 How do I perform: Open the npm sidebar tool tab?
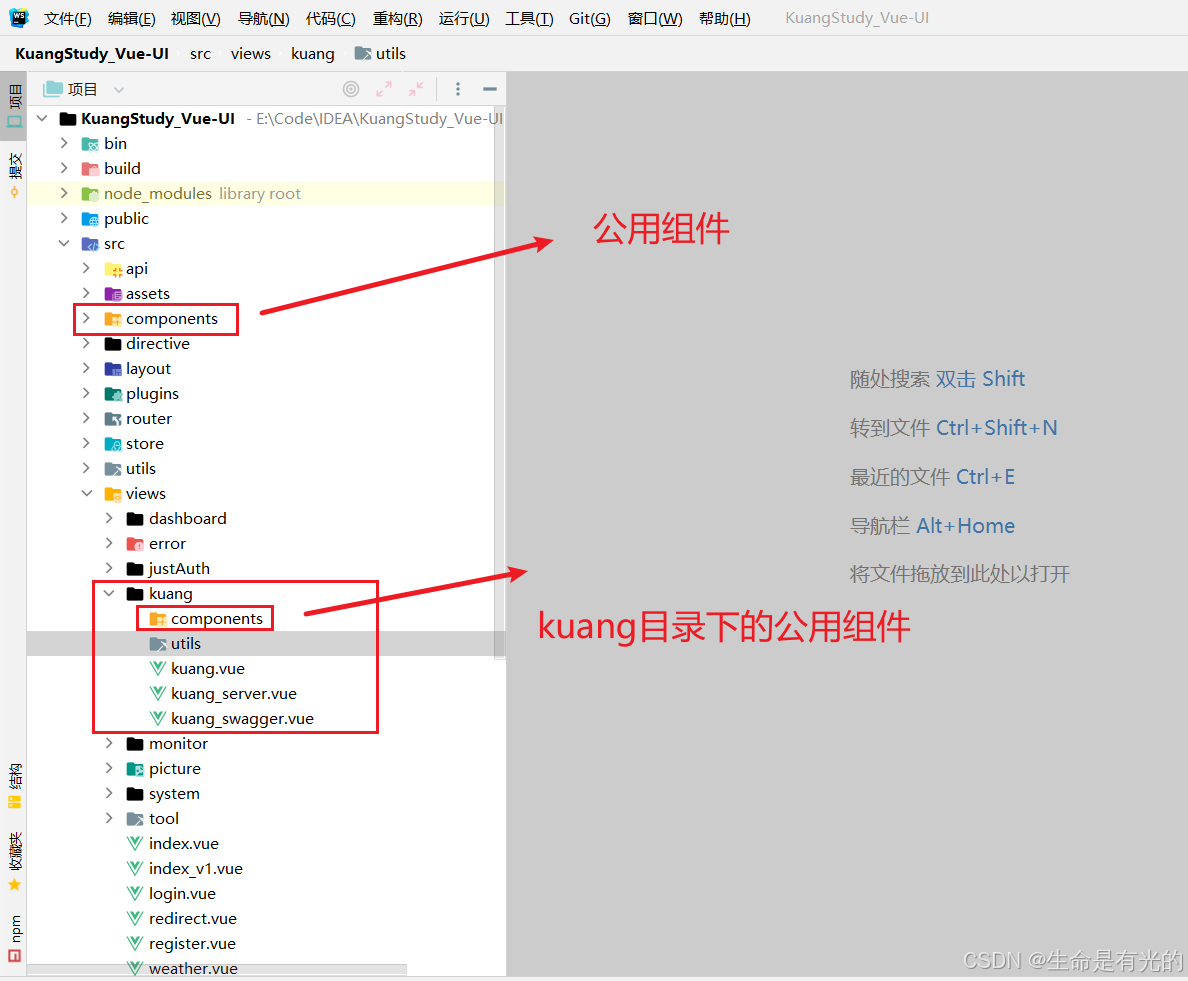click(14, 938)
